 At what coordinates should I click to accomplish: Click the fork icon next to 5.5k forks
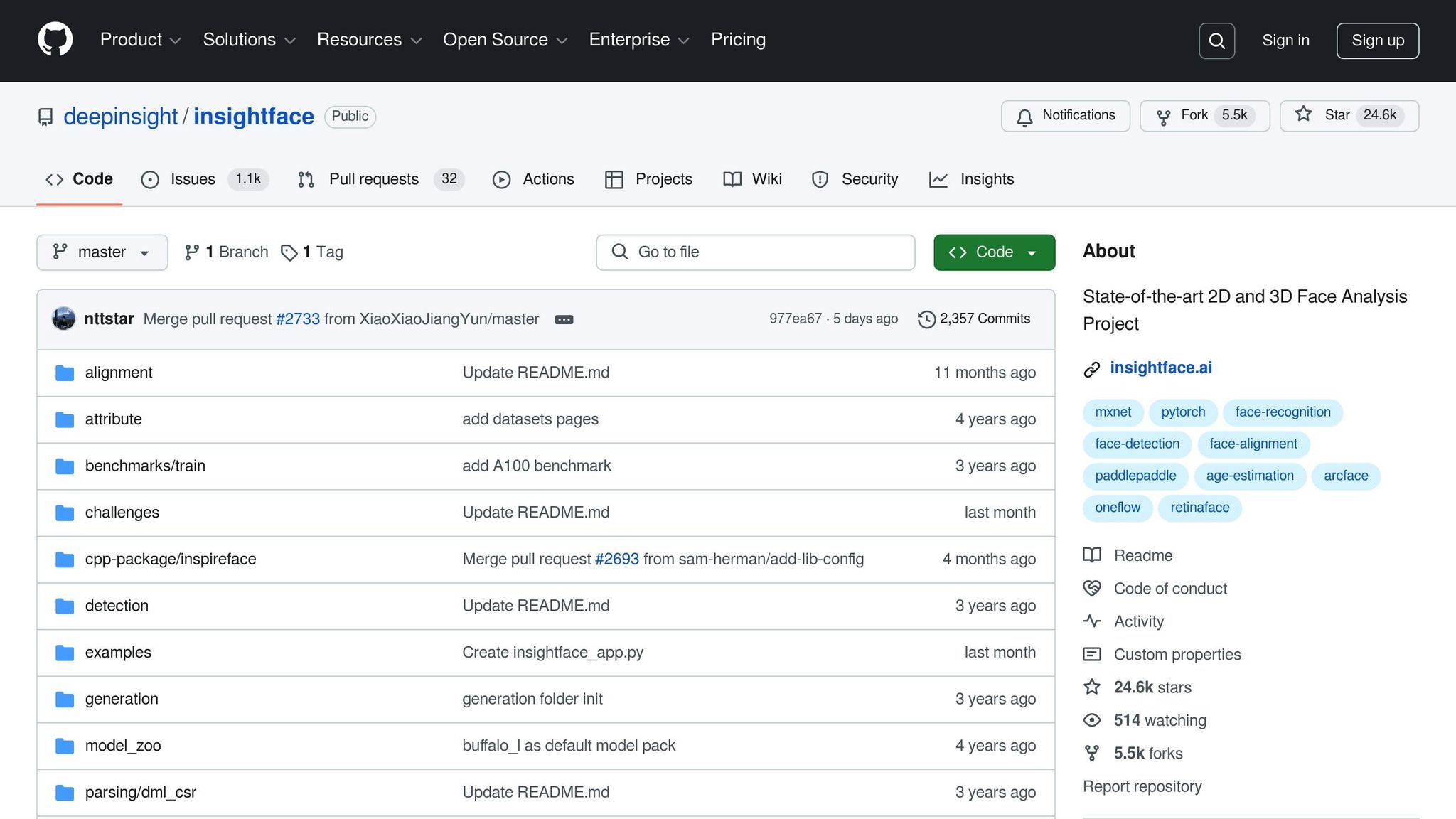(x=1092, y=753)
